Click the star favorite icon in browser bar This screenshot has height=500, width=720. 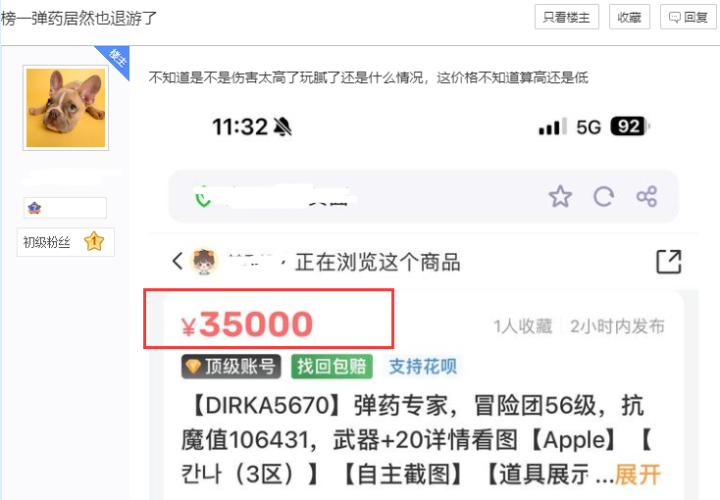[560, 197]
